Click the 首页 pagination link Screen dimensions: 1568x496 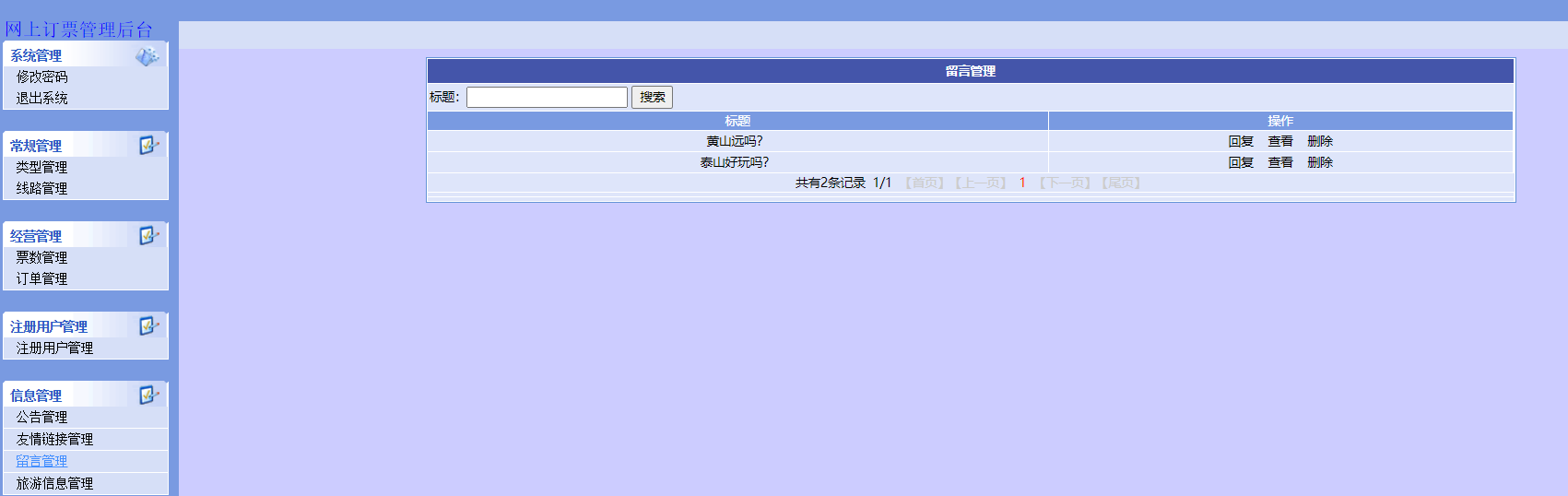(925, 183)
